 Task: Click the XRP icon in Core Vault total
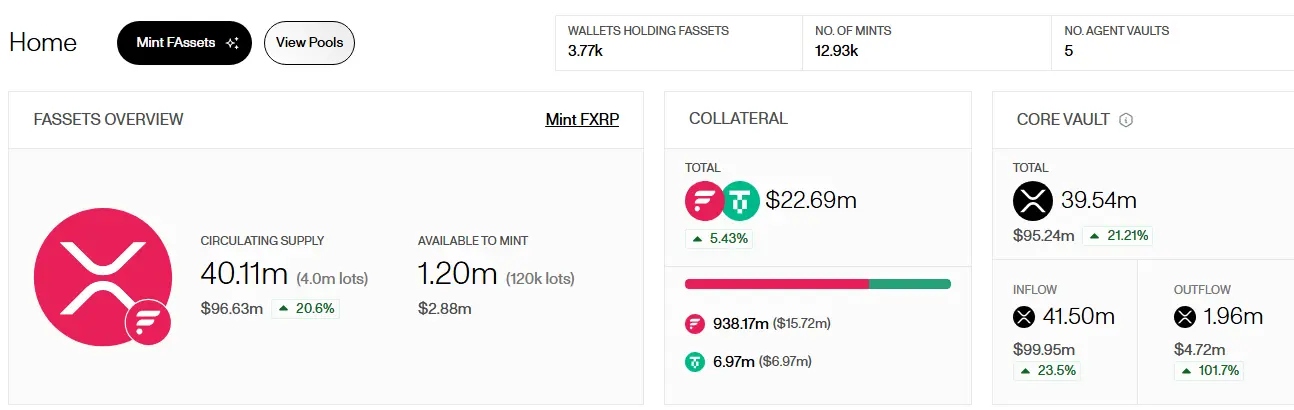[1033, 200]
